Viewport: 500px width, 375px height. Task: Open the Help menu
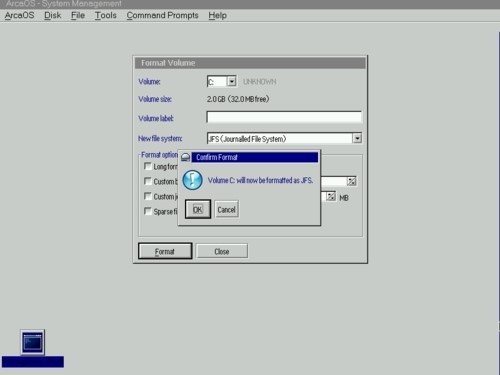[x=218, y=15]
